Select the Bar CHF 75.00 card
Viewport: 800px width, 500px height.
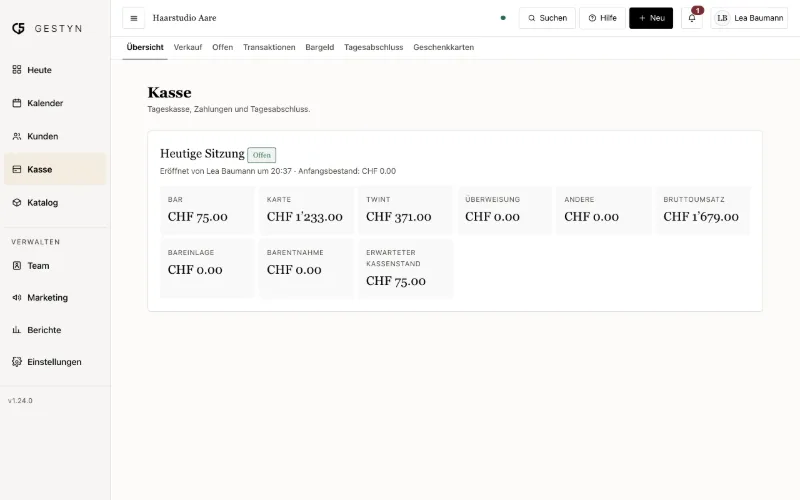[207, 210]
